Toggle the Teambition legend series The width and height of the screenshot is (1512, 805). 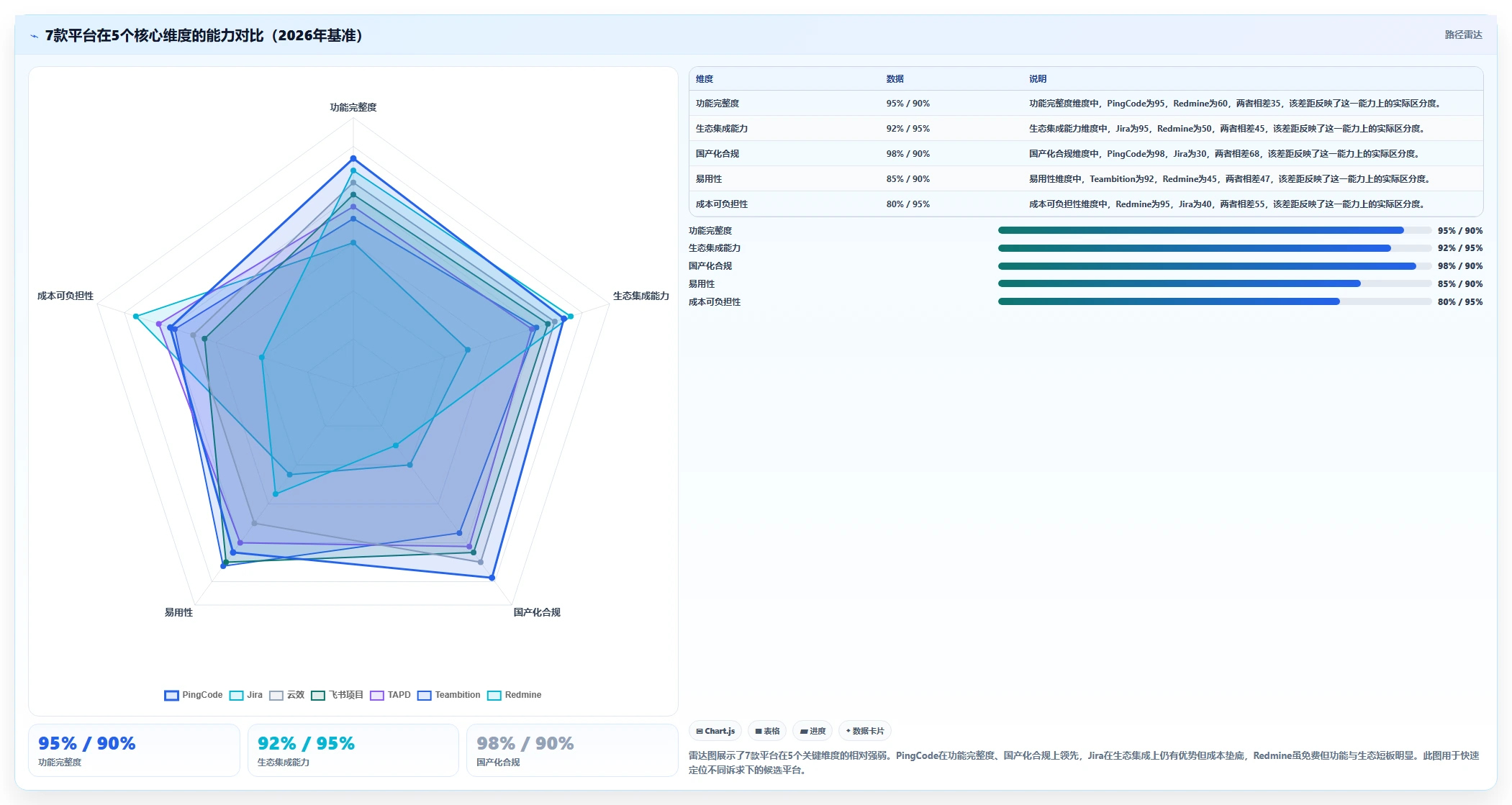(x=449, y=695)
